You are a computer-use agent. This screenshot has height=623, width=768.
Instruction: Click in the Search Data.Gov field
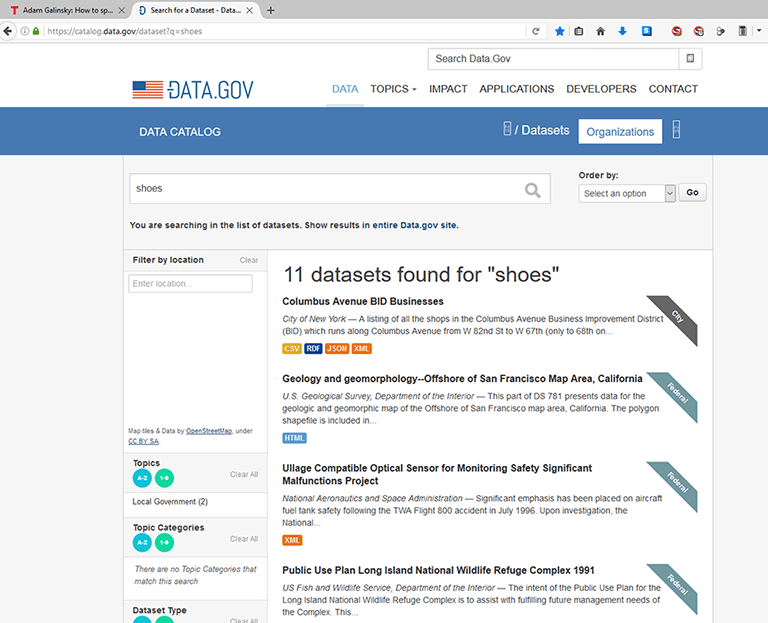coord(553,59)
